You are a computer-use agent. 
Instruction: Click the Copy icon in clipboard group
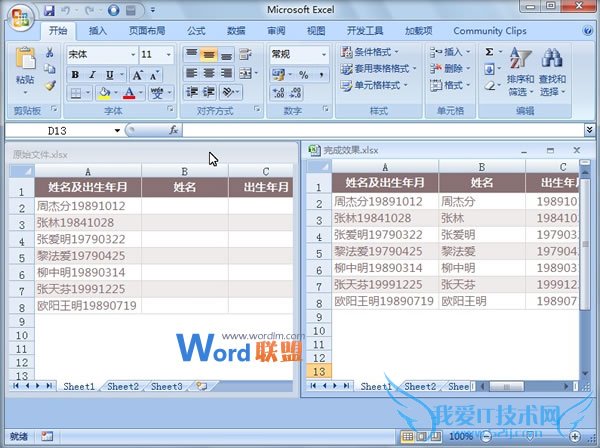click(49, 69)
